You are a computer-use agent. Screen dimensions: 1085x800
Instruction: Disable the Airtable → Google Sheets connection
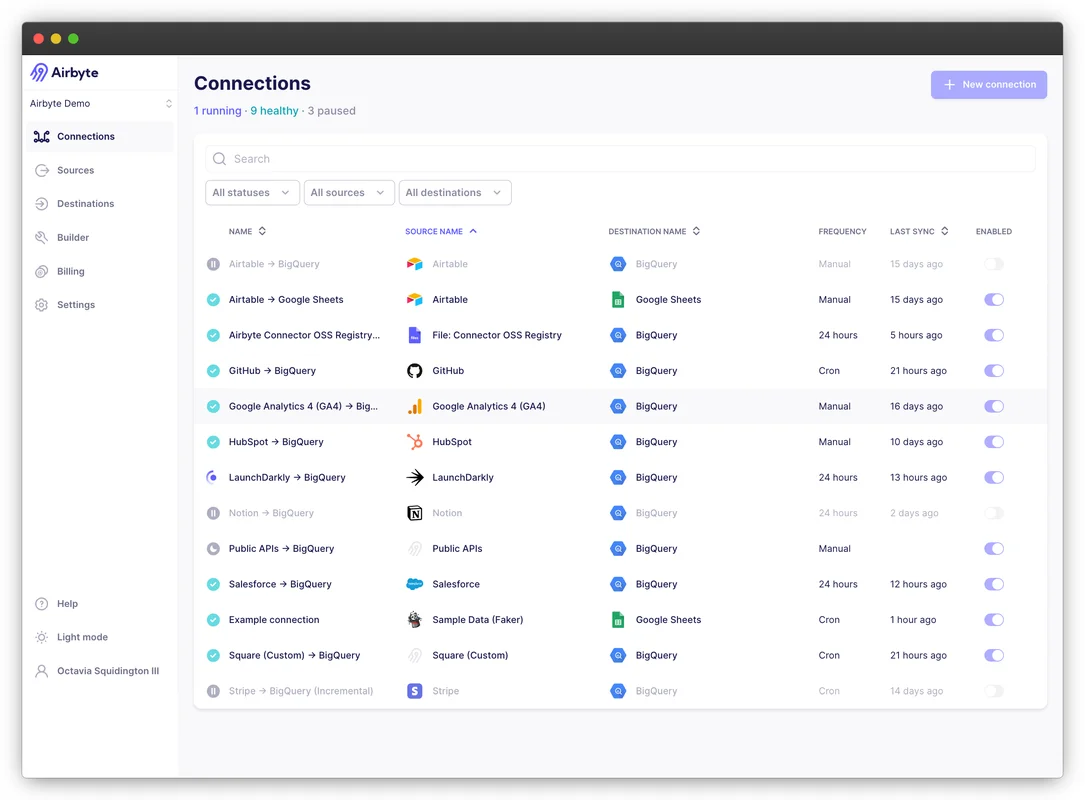(993, 299)
